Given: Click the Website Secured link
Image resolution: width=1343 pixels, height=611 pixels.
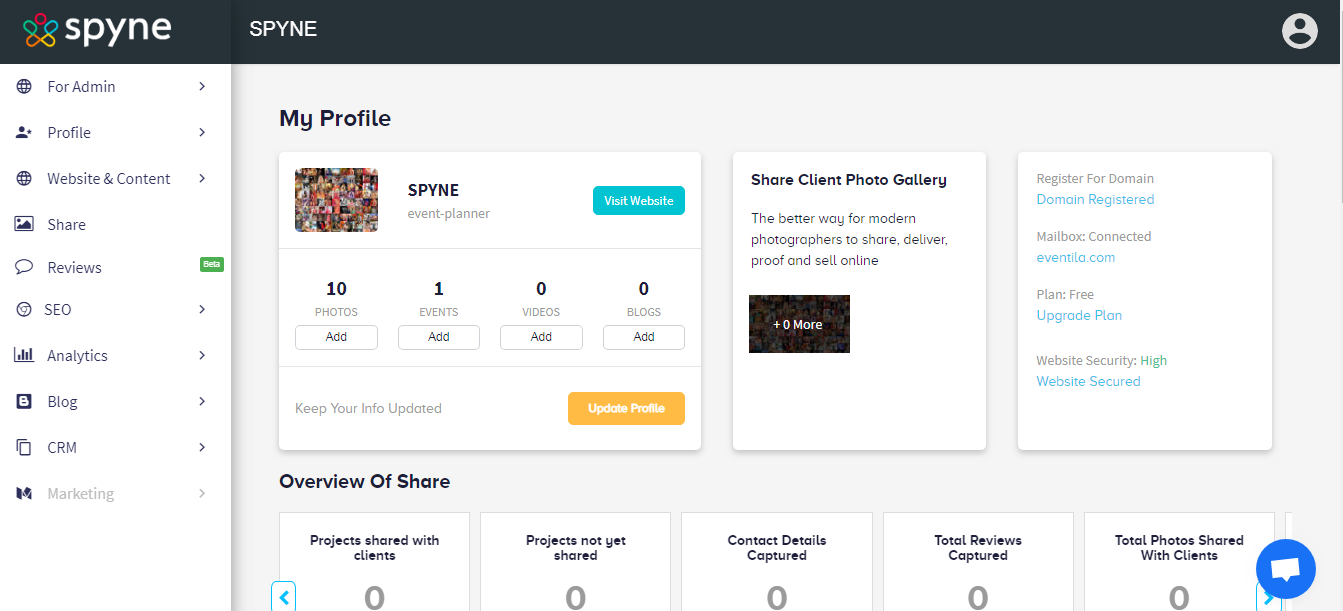Looking at the screenshot, I should [x=1088, y=381].
